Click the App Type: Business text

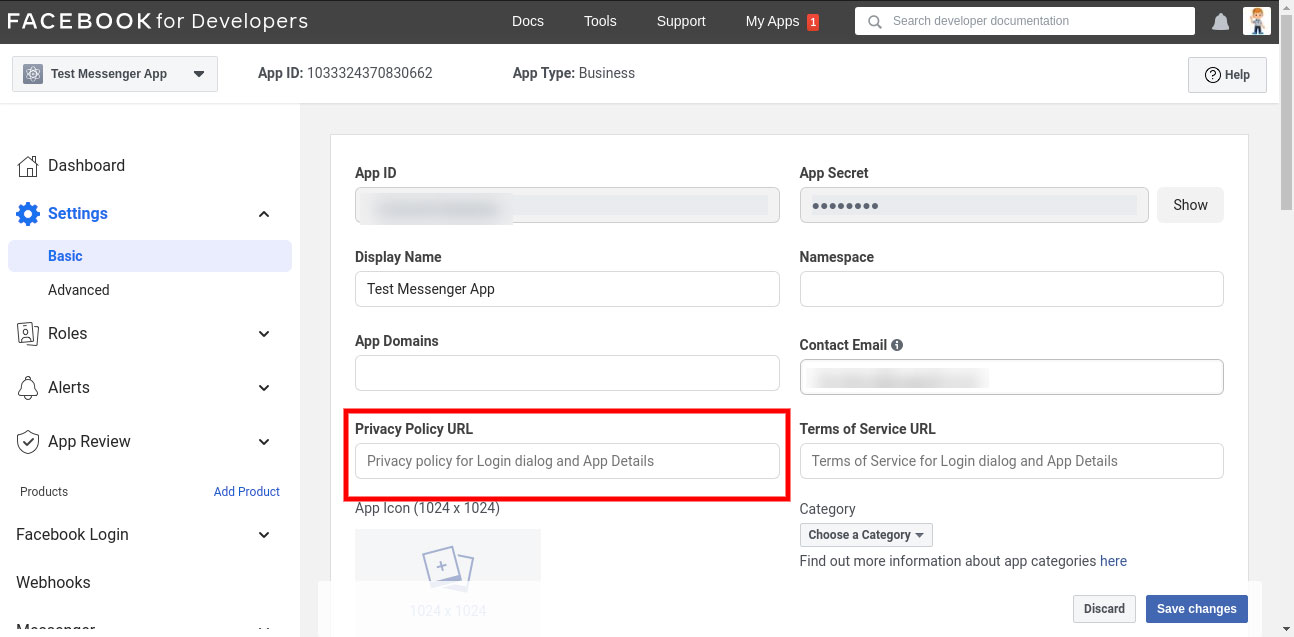point(574,73)
